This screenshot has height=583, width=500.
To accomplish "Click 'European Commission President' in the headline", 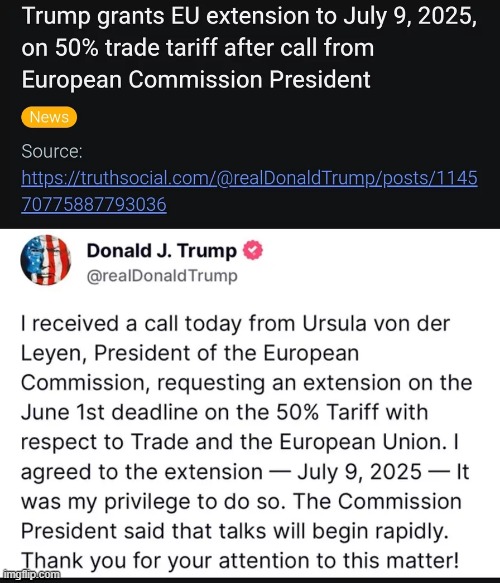I will [x=196, y=80].
